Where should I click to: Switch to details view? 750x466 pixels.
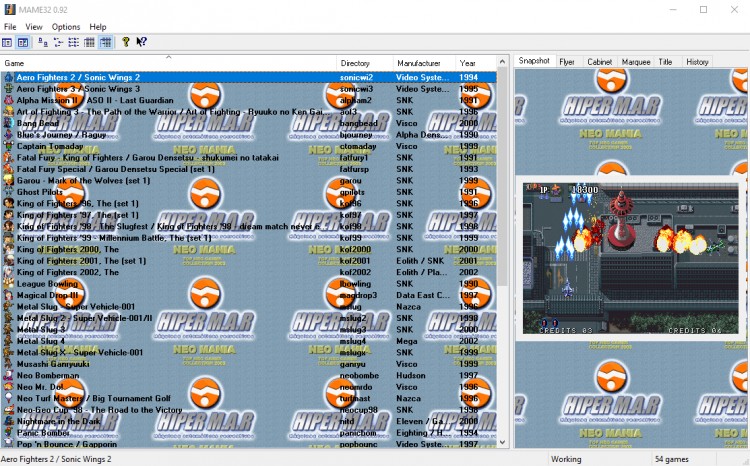(x=89, y=43)
